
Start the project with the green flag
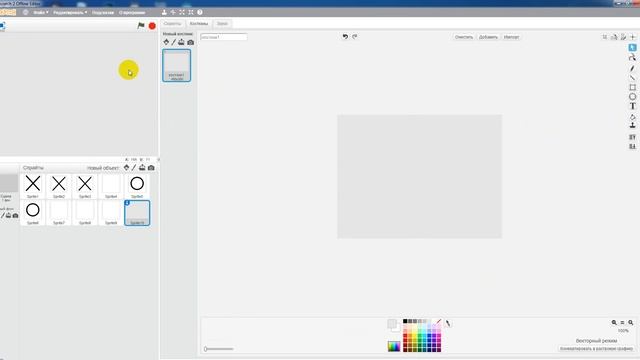pyautogui.click(x=141, y=25)
